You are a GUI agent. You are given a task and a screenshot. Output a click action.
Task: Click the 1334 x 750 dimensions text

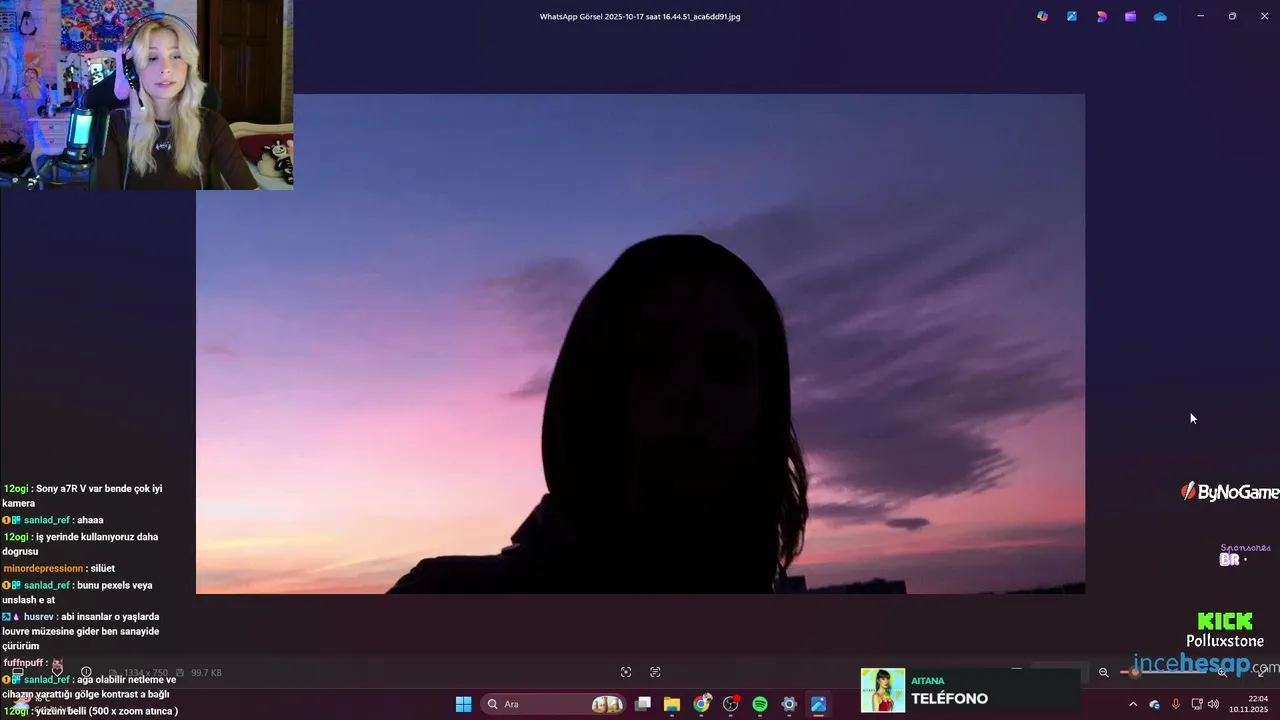146,673
